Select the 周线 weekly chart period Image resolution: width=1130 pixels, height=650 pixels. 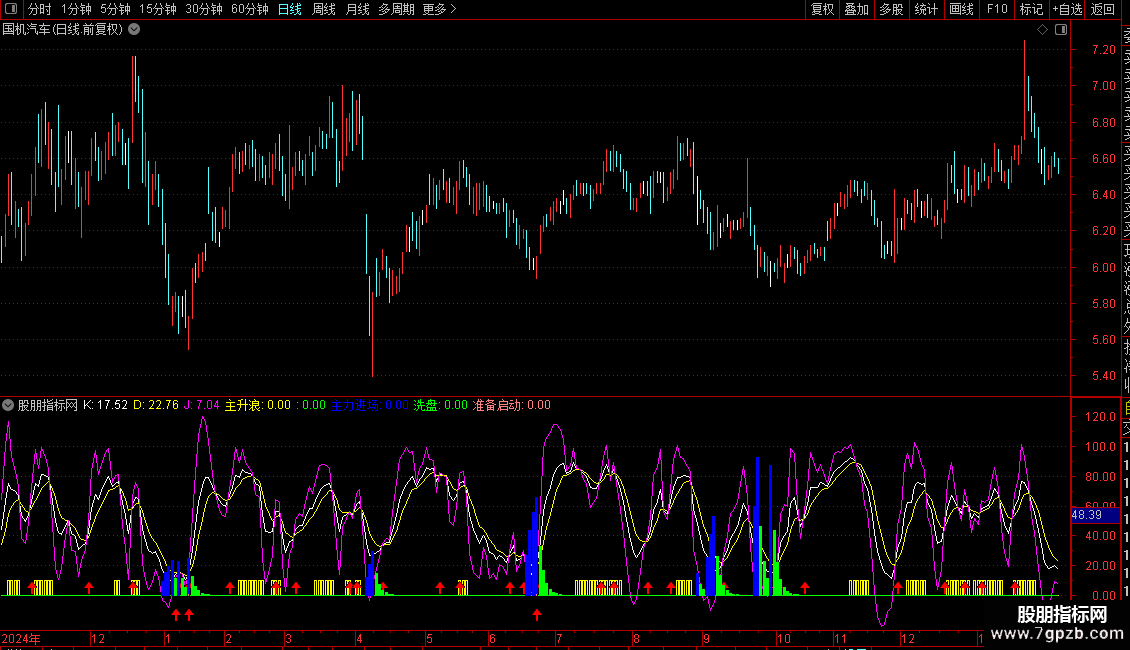pyautogui.click(x=324, y=10)
